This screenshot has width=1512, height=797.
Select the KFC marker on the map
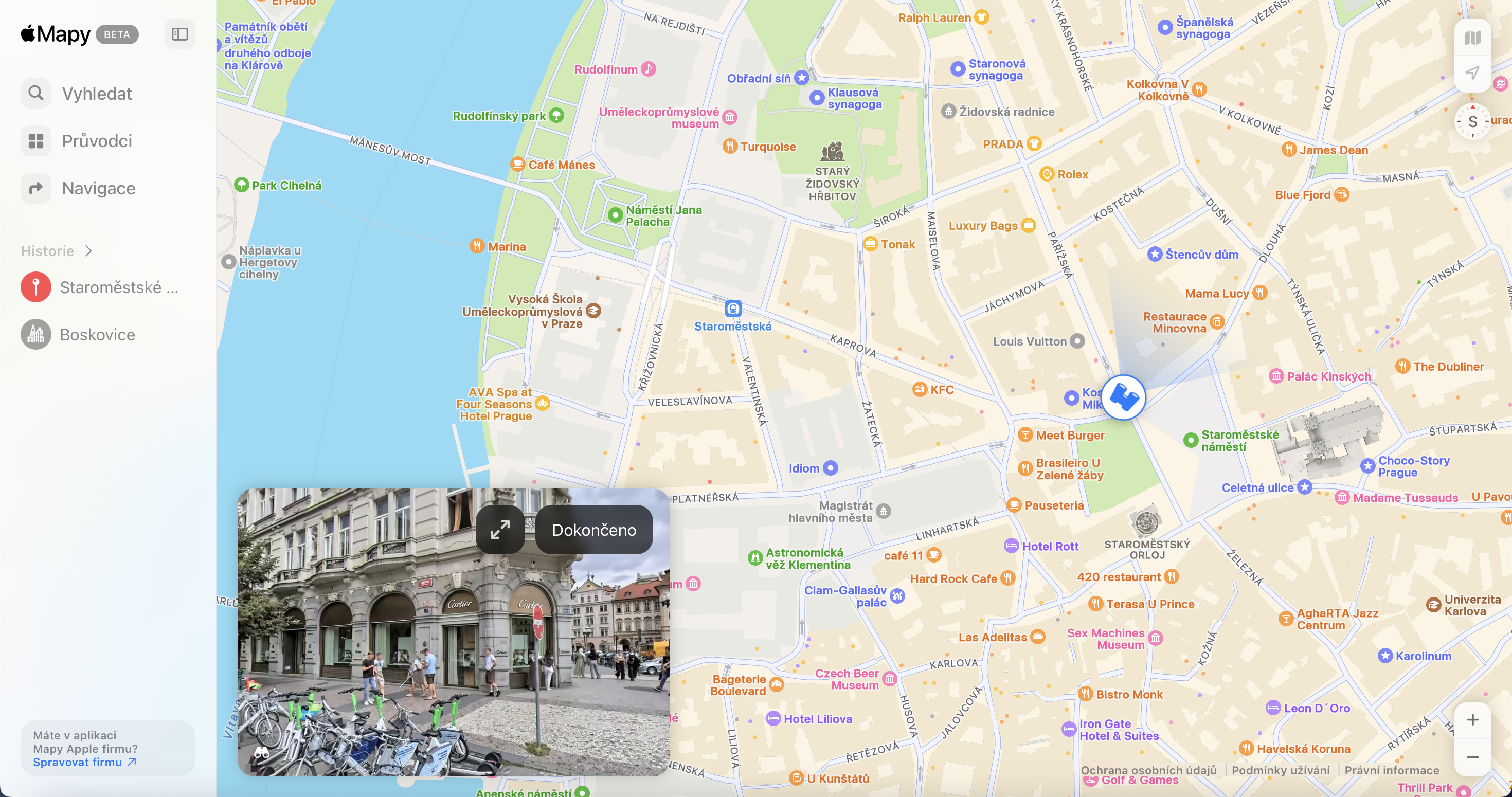[921, 389]
